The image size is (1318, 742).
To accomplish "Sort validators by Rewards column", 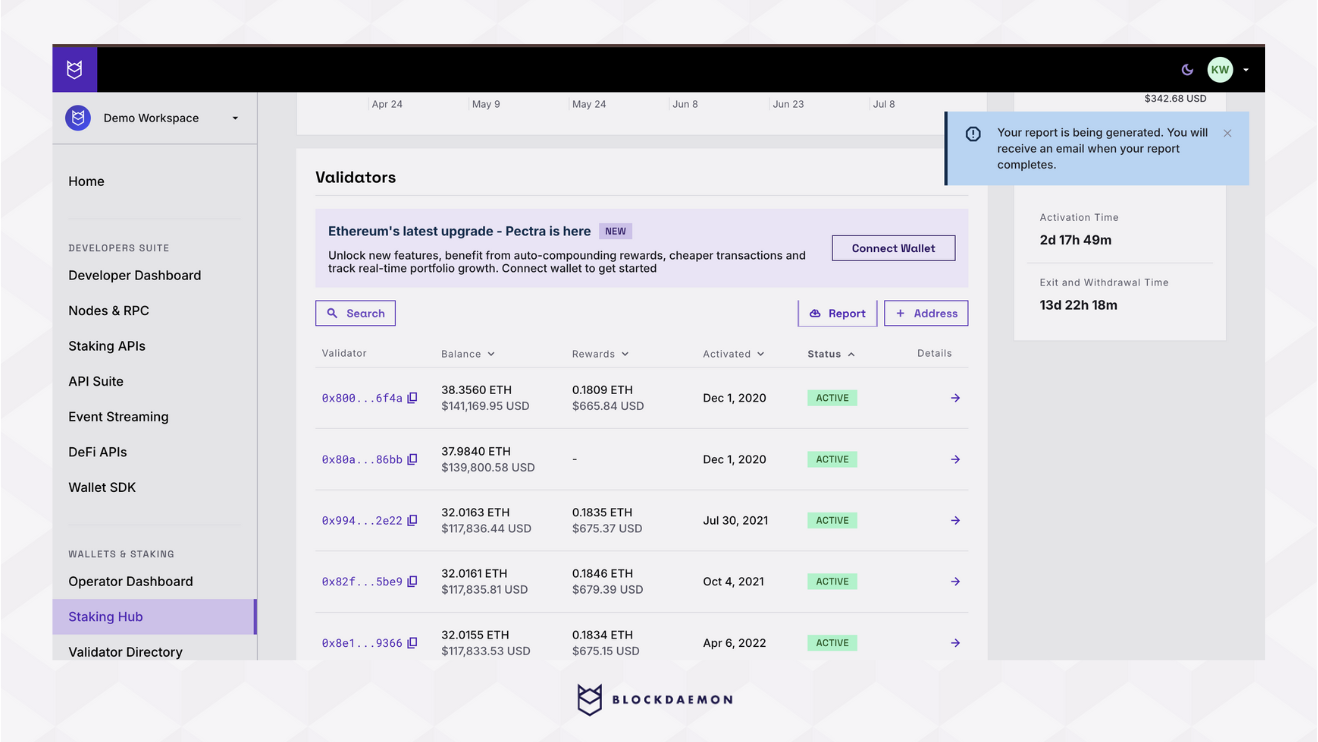I will point(600,354).
